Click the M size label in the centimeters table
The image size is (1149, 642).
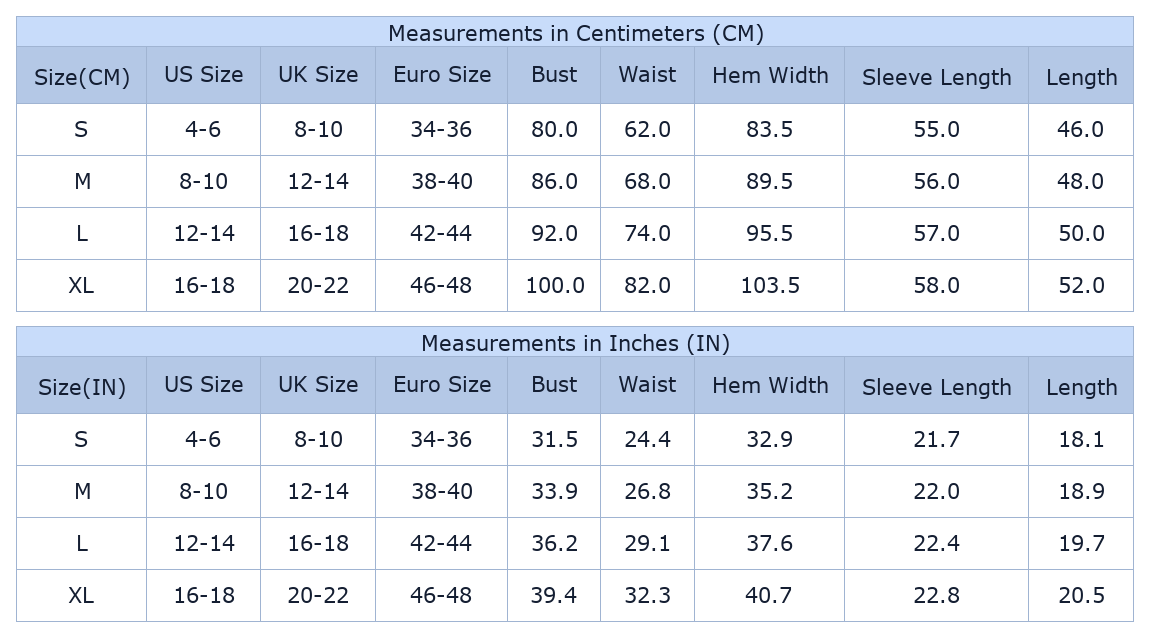pyautogui.click(x=82, y=181)
